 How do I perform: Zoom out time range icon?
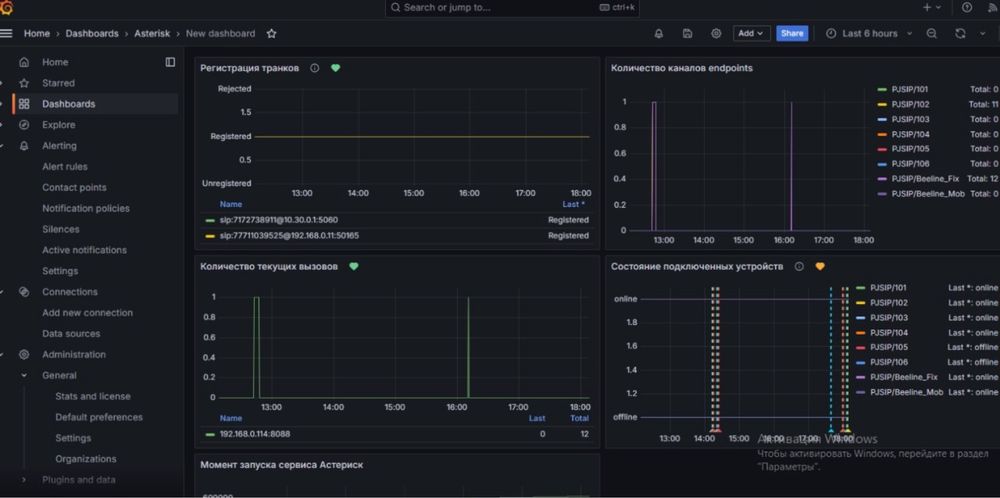coord(932,34)
